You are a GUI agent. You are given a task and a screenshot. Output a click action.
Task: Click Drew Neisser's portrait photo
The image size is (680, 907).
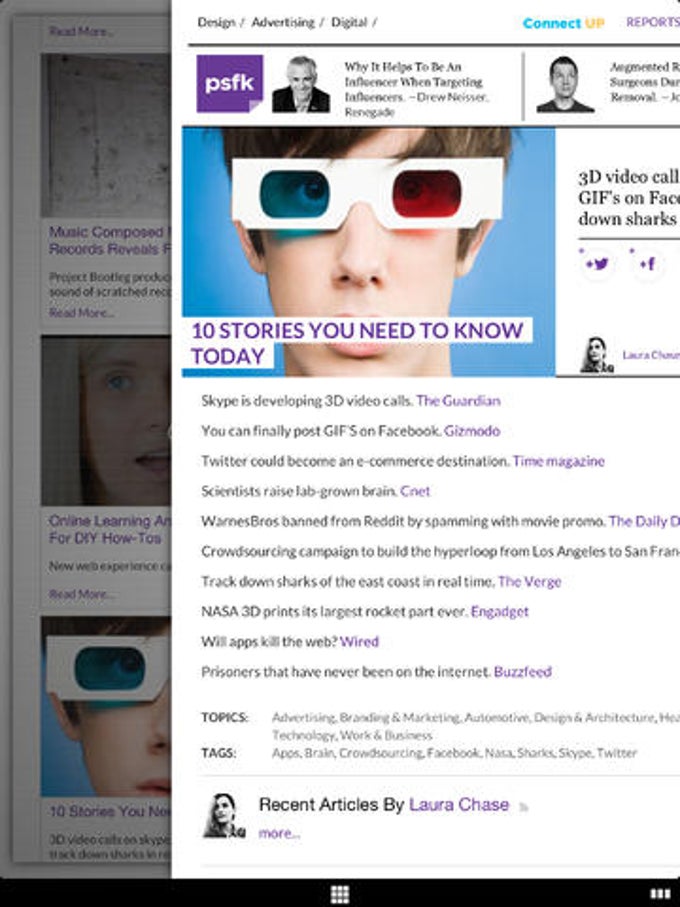pyautogui.click(x=301, y=84)
